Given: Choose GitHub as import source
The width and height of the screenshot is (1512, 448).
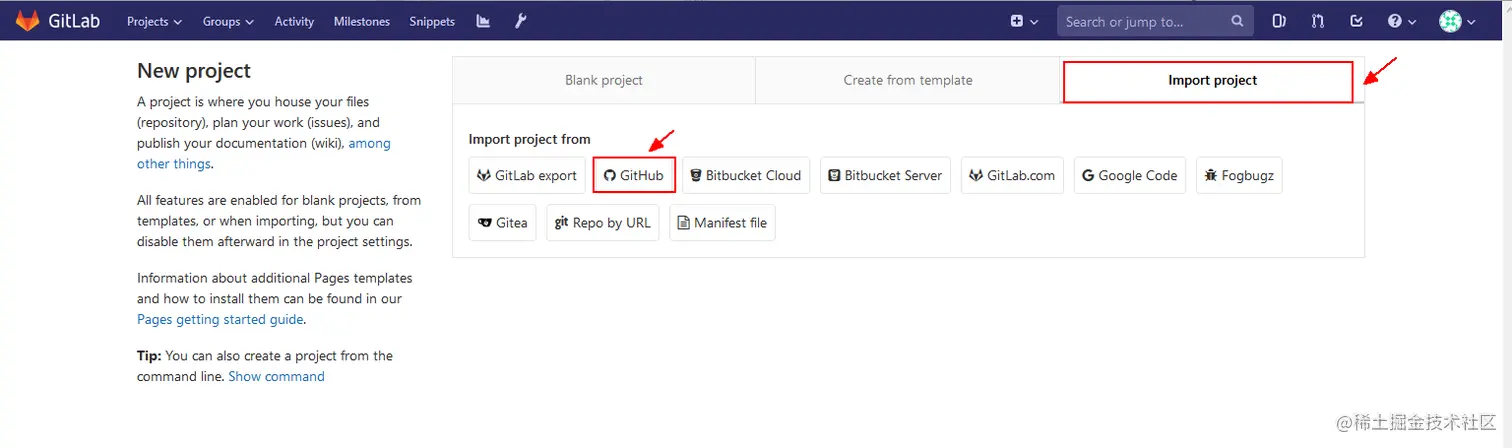Looking at the screenshot, I should click(x=634, y=175).
